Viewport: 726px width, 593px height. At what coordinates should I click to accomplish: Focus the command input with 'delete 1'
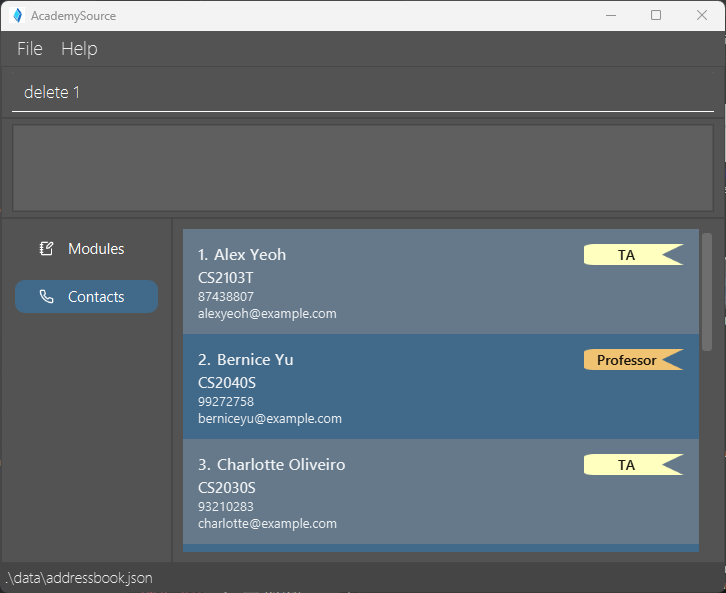(x=362, y=93)
